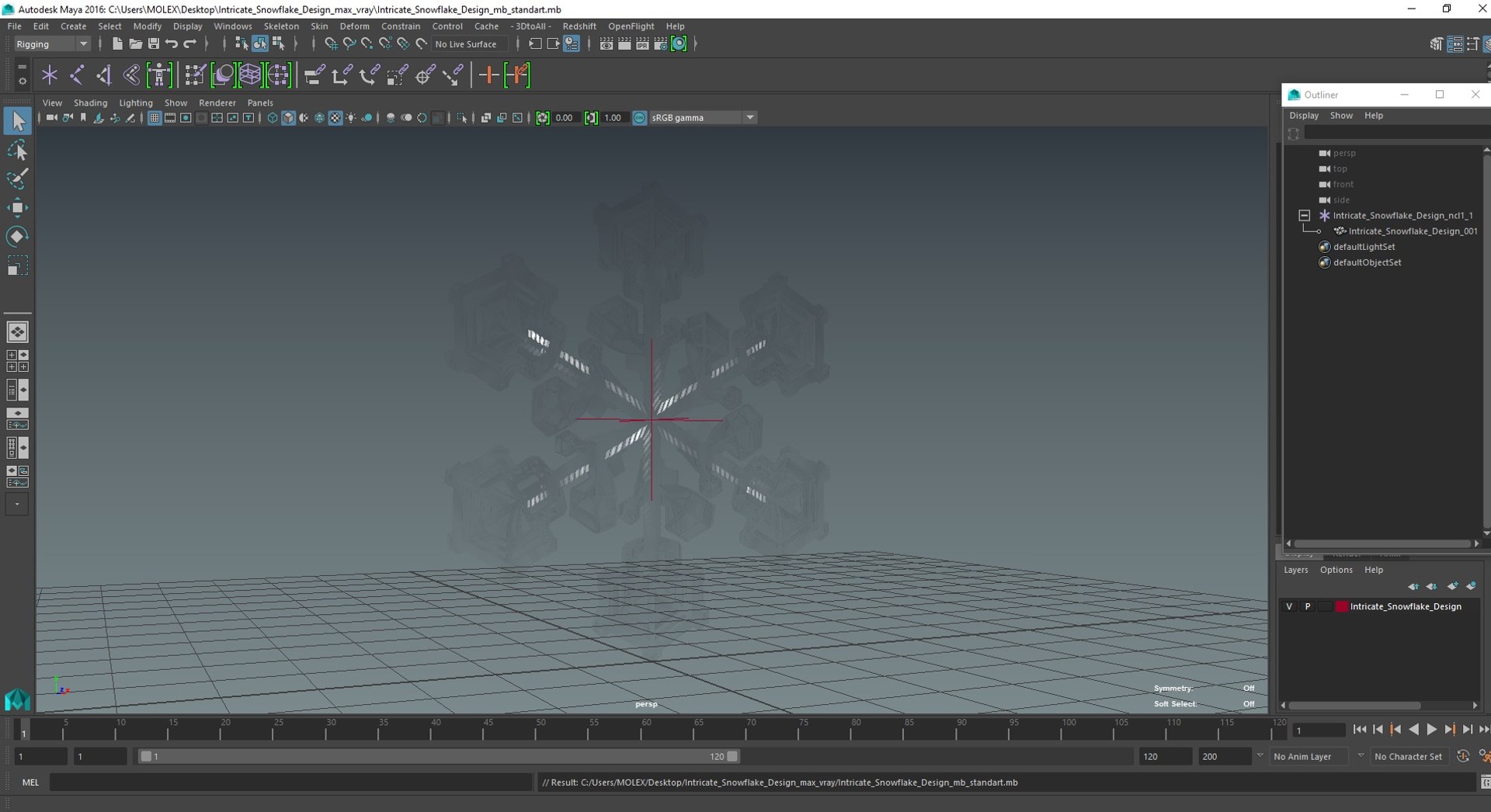Toggle layer playback P for Intricate_Snowflake_Design
Viewport: 1491px width, 812px height.
point(1307,607)
